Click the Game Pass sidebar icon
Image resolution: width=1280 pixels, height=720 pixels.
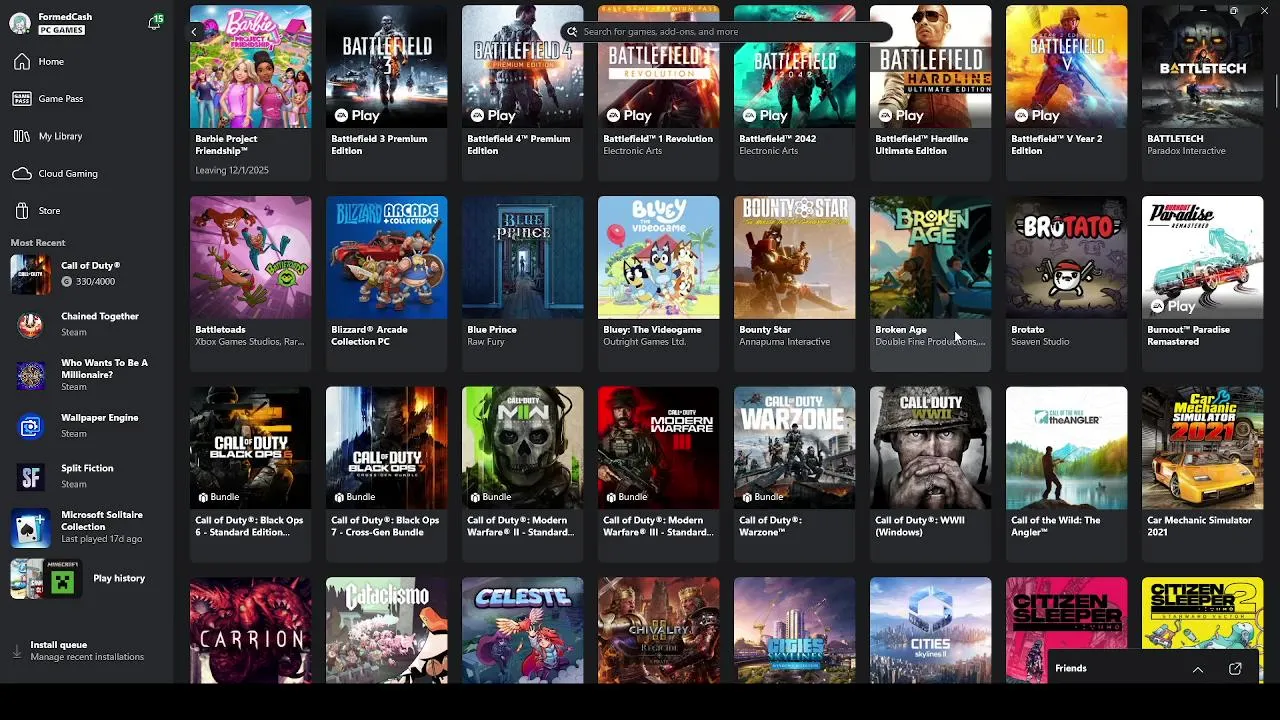point(22,99)
